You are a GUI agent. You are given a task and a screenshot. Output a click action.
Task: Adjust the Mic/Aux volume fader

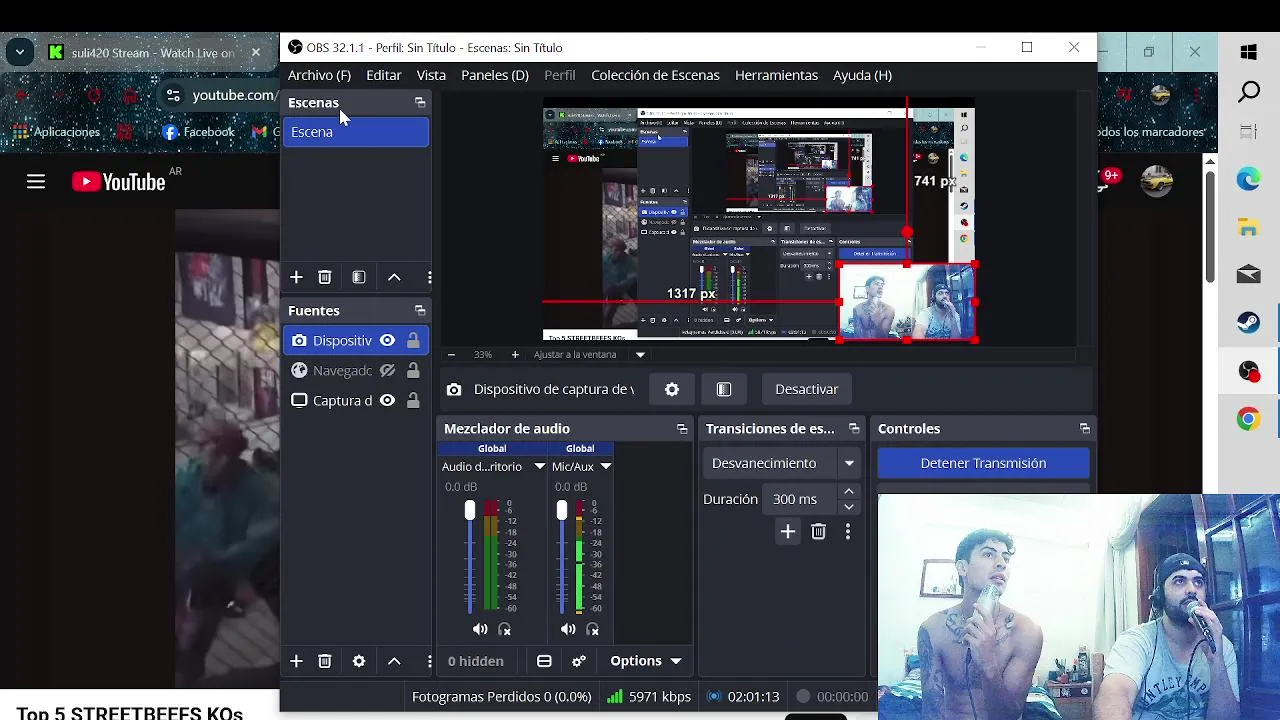tap(562, 511)
